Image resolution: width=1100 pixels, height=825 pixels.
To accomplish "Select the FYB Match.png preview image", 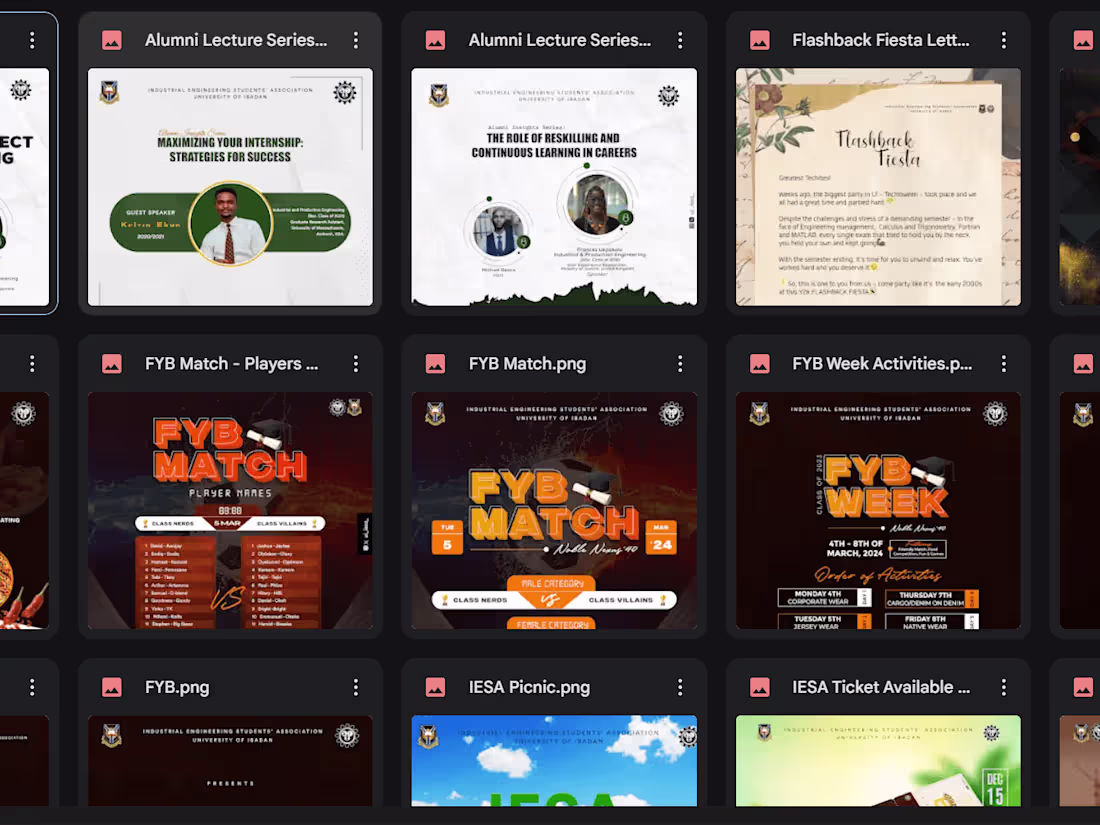I will pyautogui.click(x=554, y=510).
